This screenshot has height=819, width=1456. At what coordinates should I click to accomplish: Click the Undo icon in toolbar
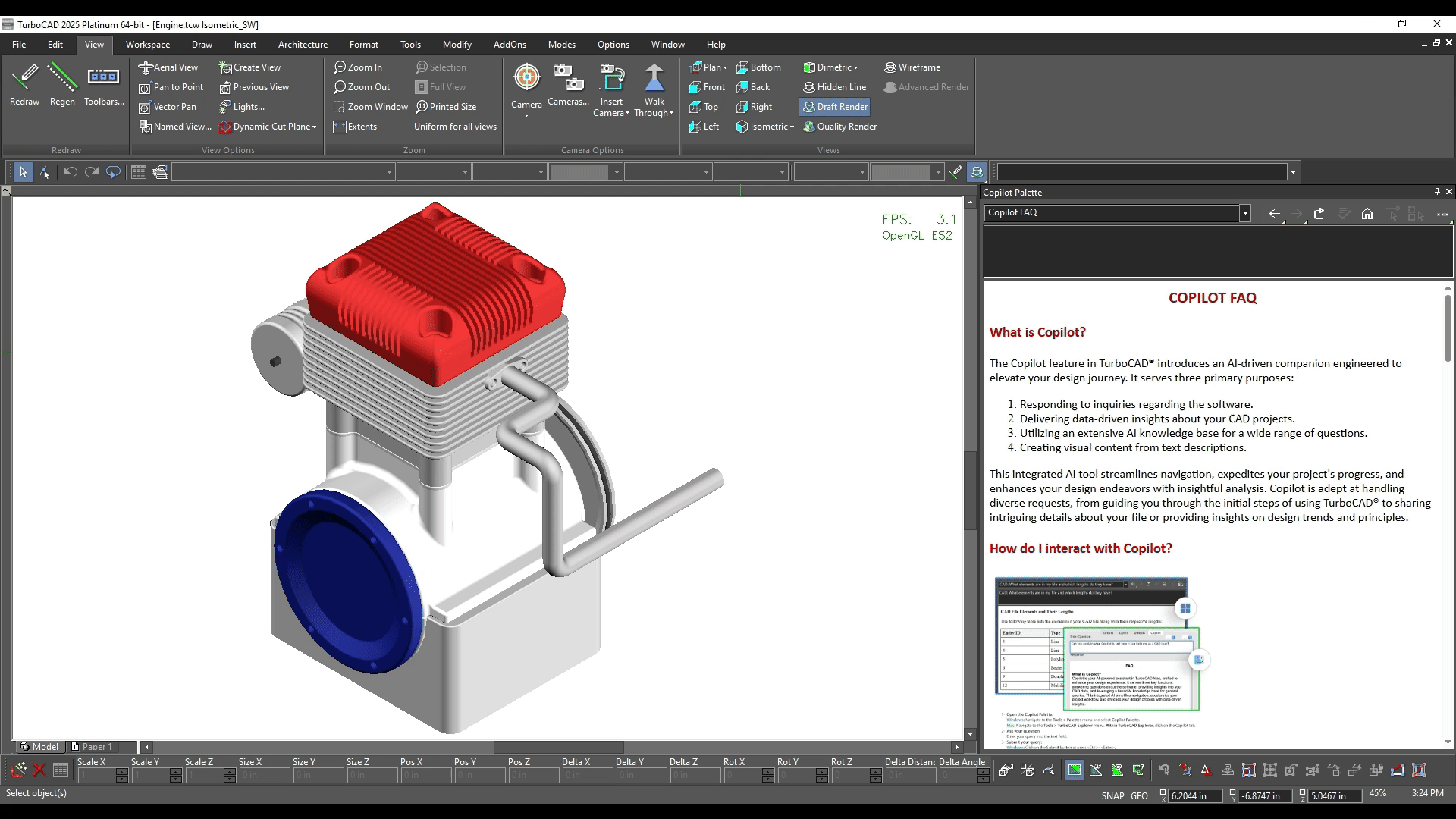click(70, 172)
